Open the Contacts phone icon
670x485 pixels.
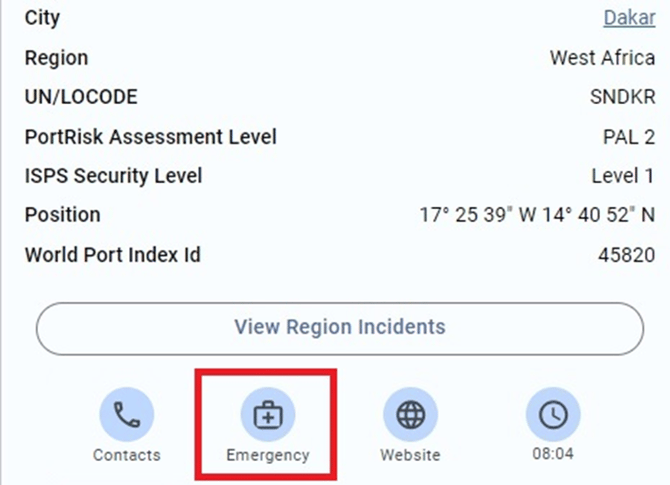pos(127,415)
